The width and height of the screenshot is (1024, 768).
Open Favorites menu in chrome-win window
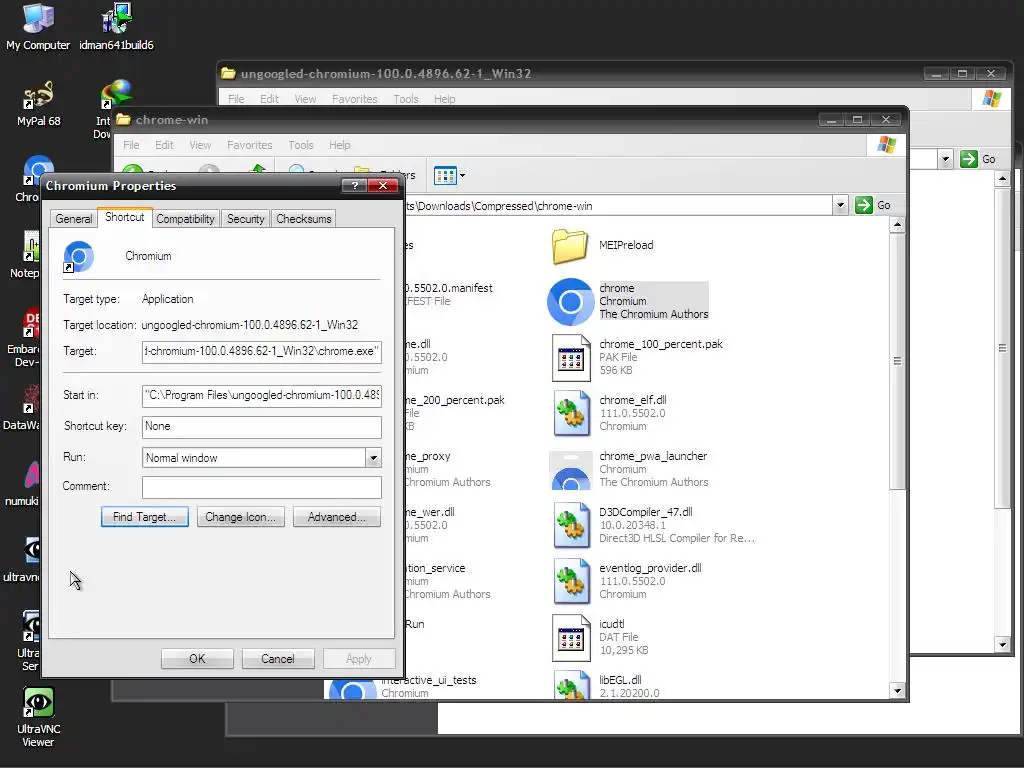tap(249, 145)
